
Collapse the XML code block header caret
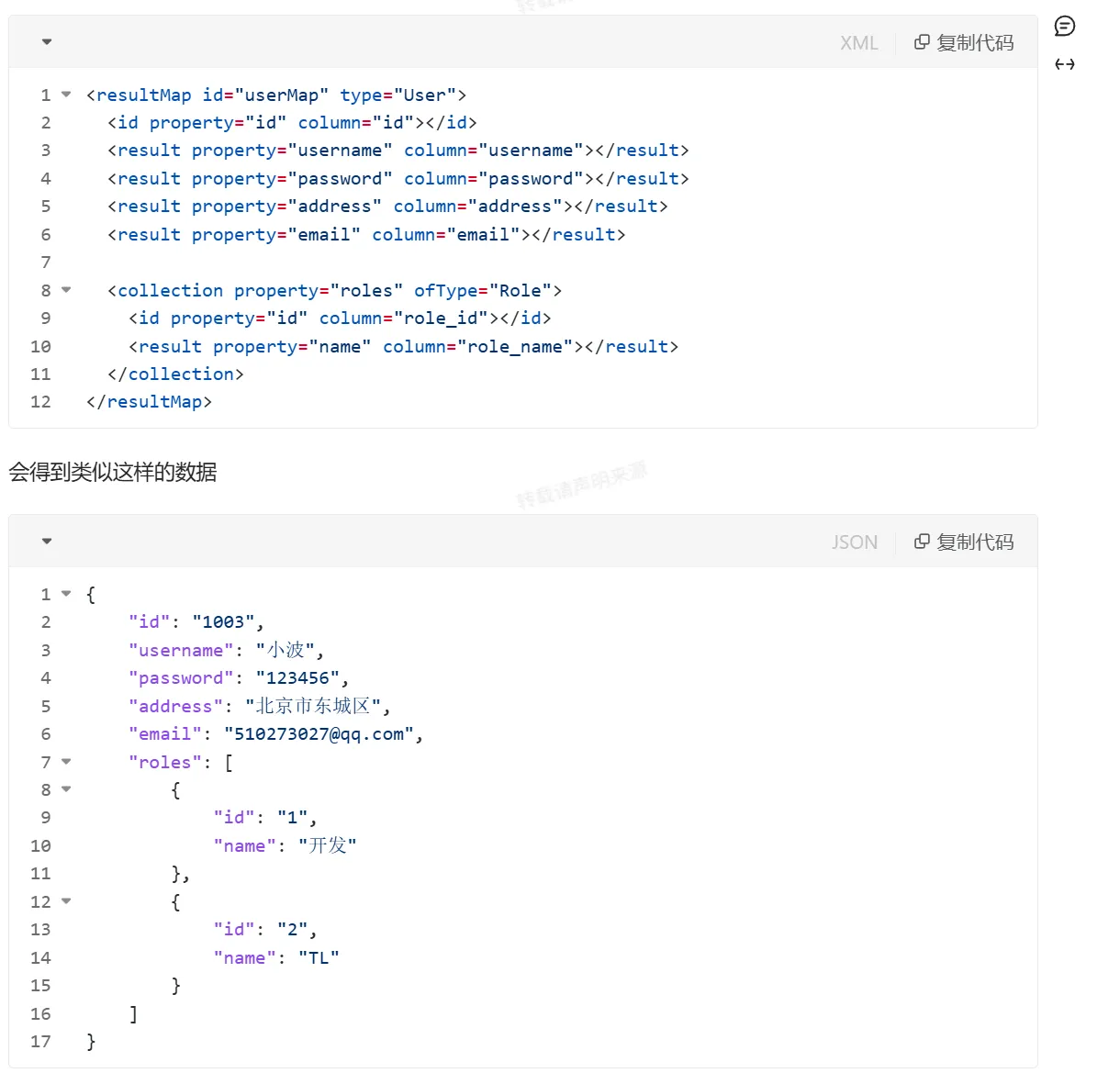(x=47, y=41)
